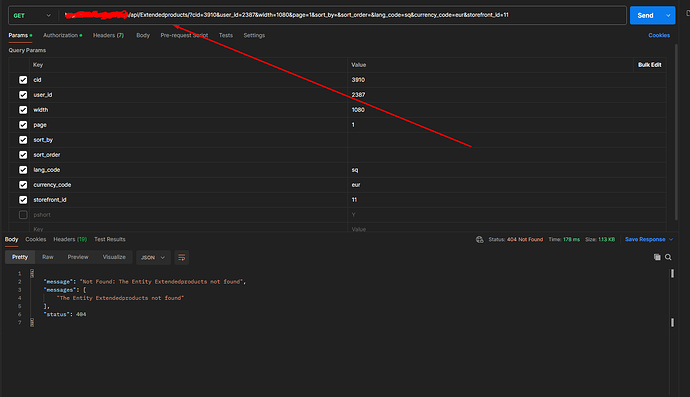Open the request Headers (7) tab
This screenshot has height=397, width=690.
108,35
